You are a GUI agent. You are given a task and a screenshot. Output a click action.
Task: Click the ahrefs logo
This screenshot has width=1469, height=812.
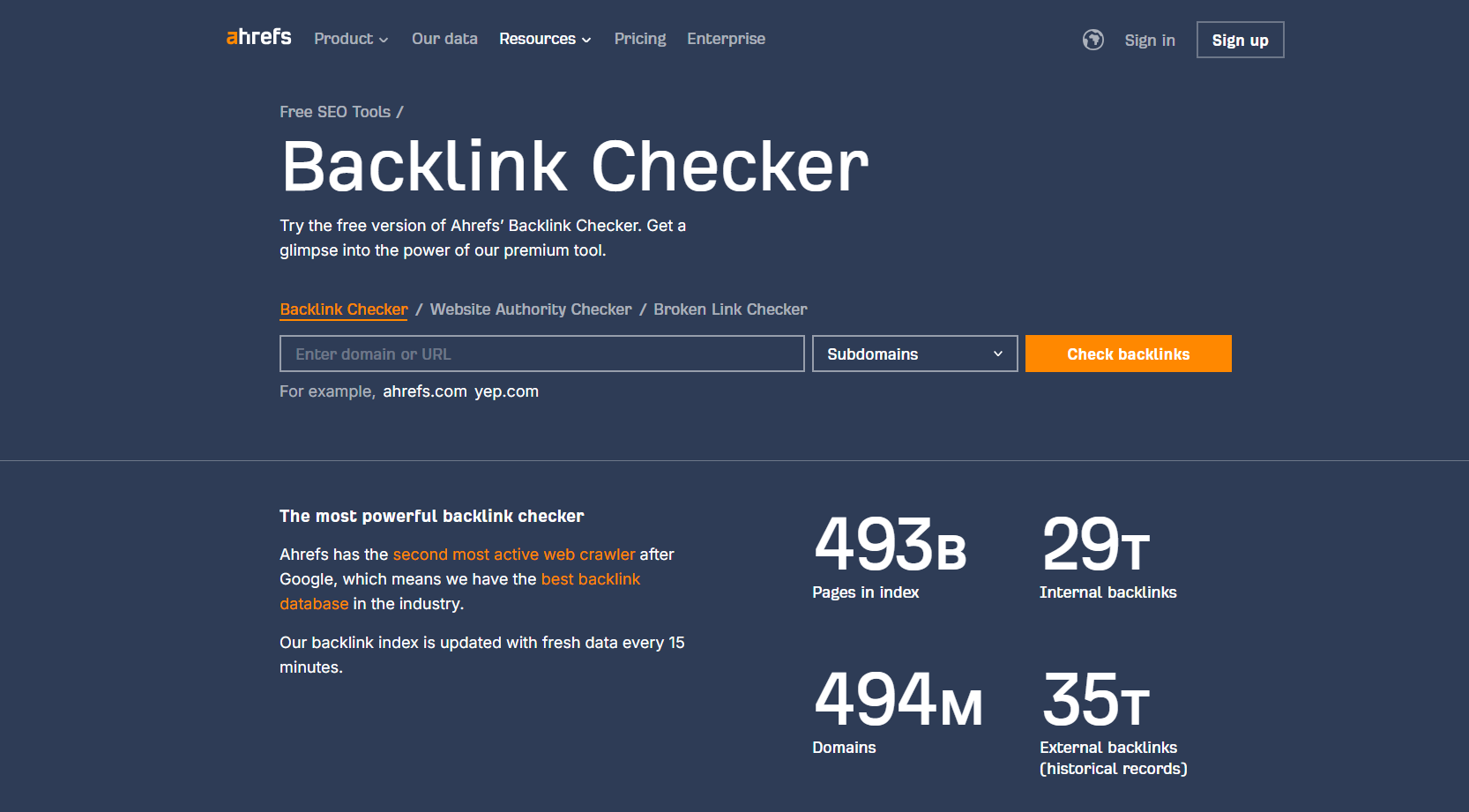(x=258, y=37)
